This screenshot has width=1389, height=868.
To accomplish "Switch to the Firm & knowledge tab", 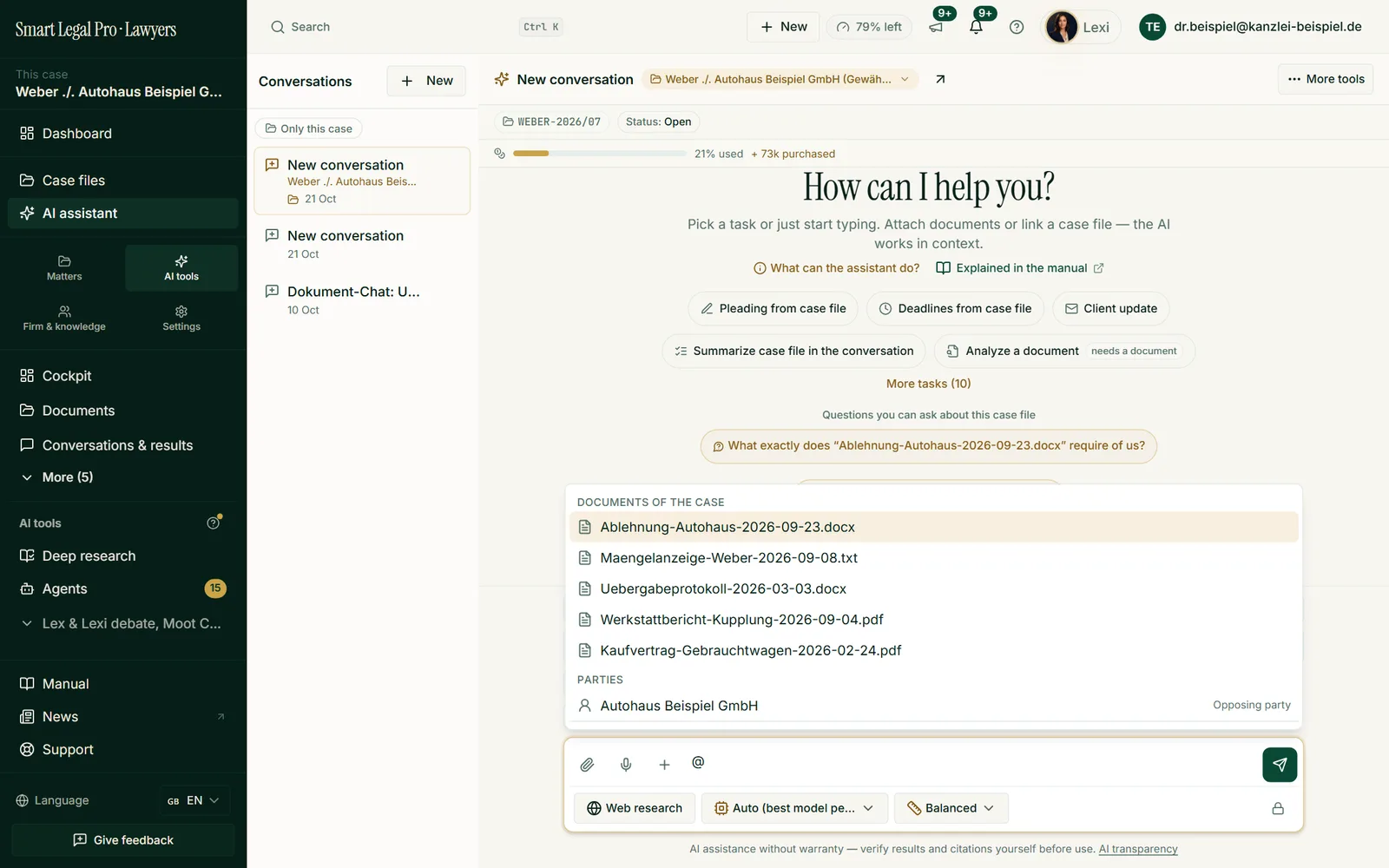I will pos(64,319).
